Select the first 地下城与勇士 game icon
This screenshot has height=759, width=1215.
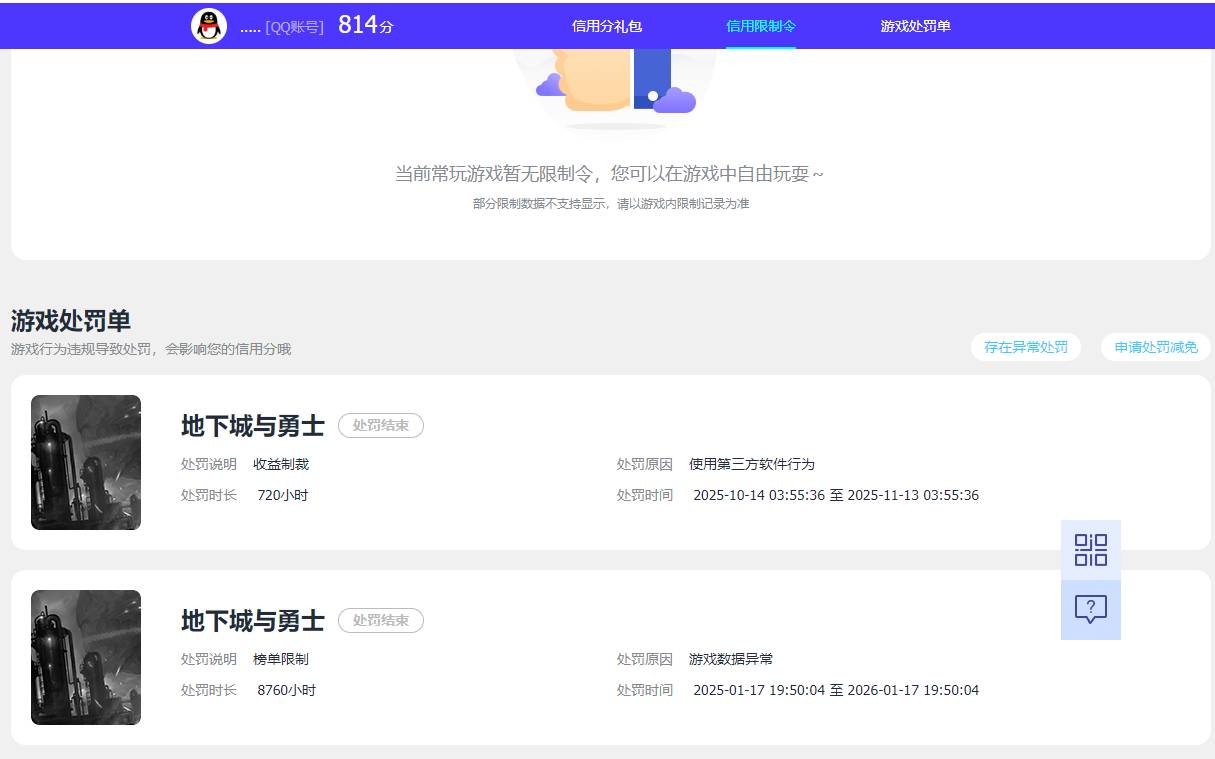tap(85, 462)
